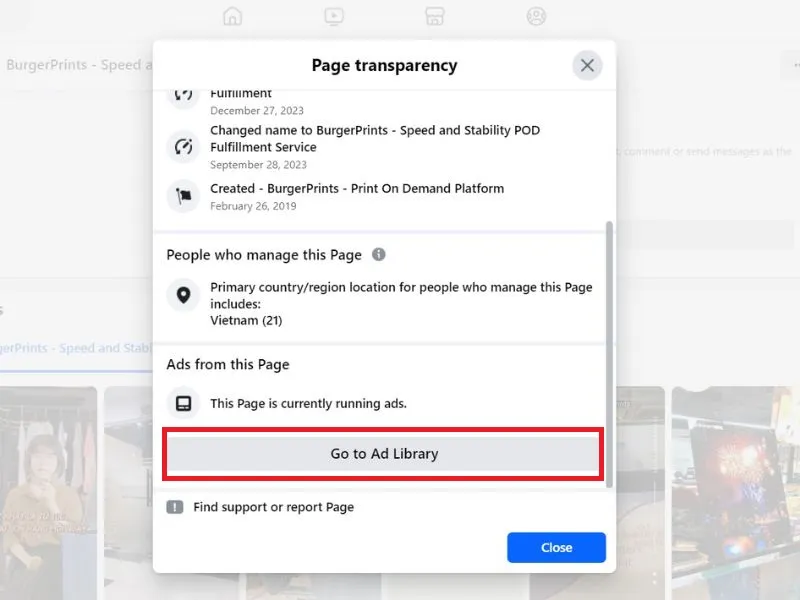Select the Created - BurgerPrints history entry
Viewport: 800px width, 600px height.
[x=357, y=196]
